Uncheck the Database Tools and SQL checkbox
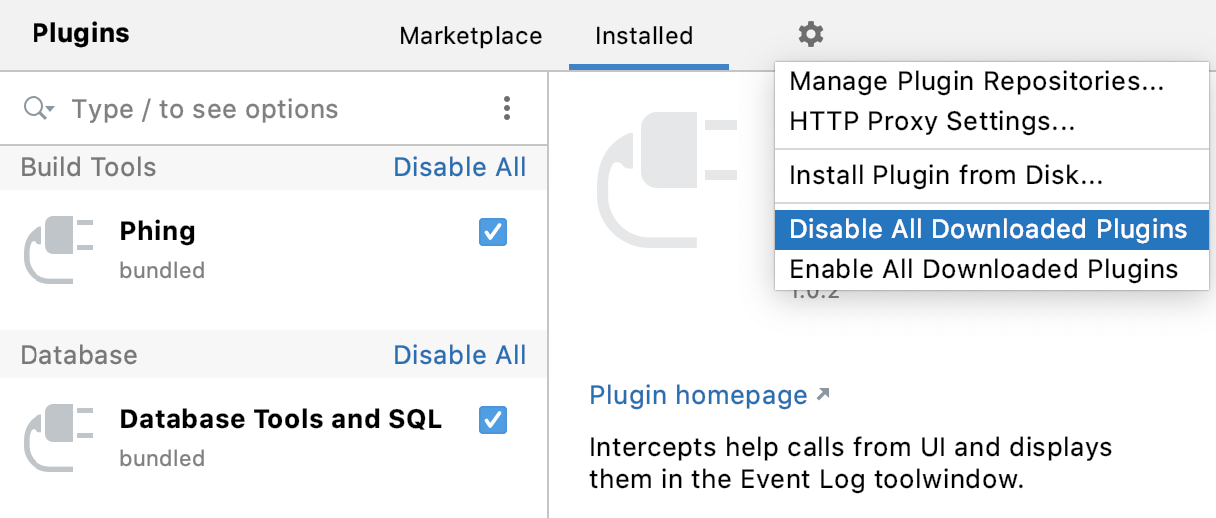The height and width of the screenshot is (518, 1216). point(493,420)
